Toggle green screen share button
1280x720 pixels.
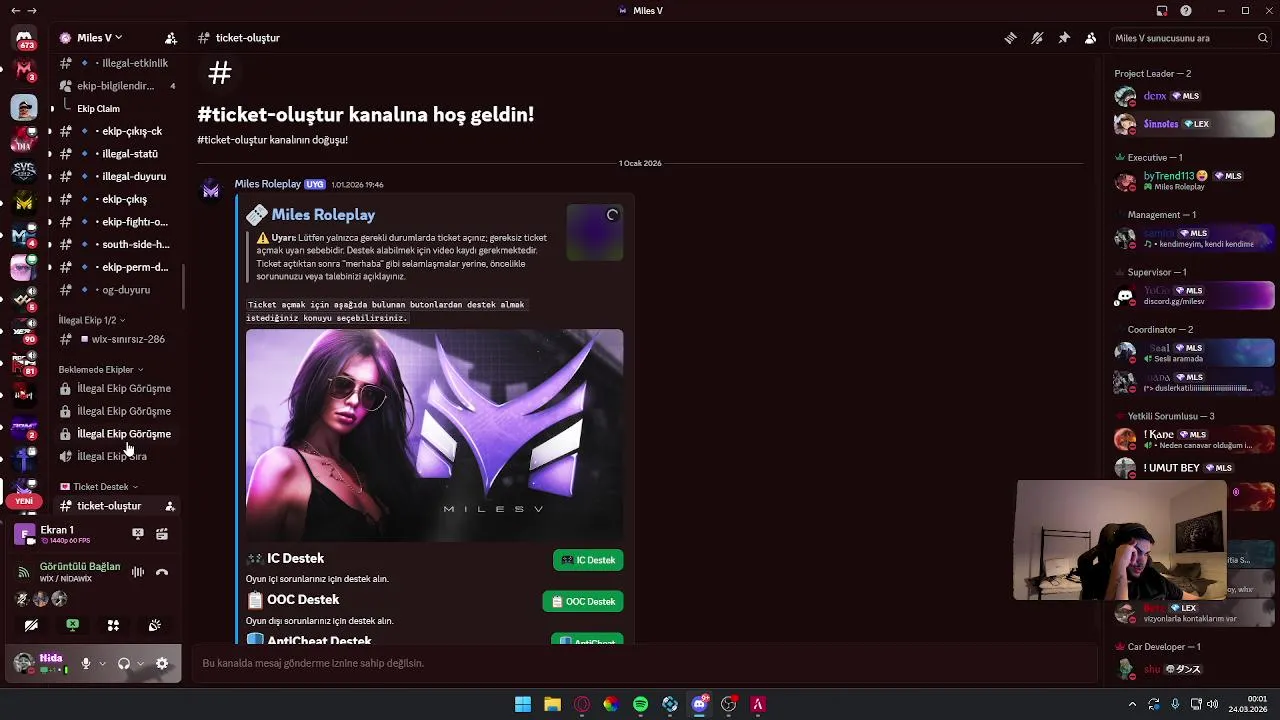[72, 625]
